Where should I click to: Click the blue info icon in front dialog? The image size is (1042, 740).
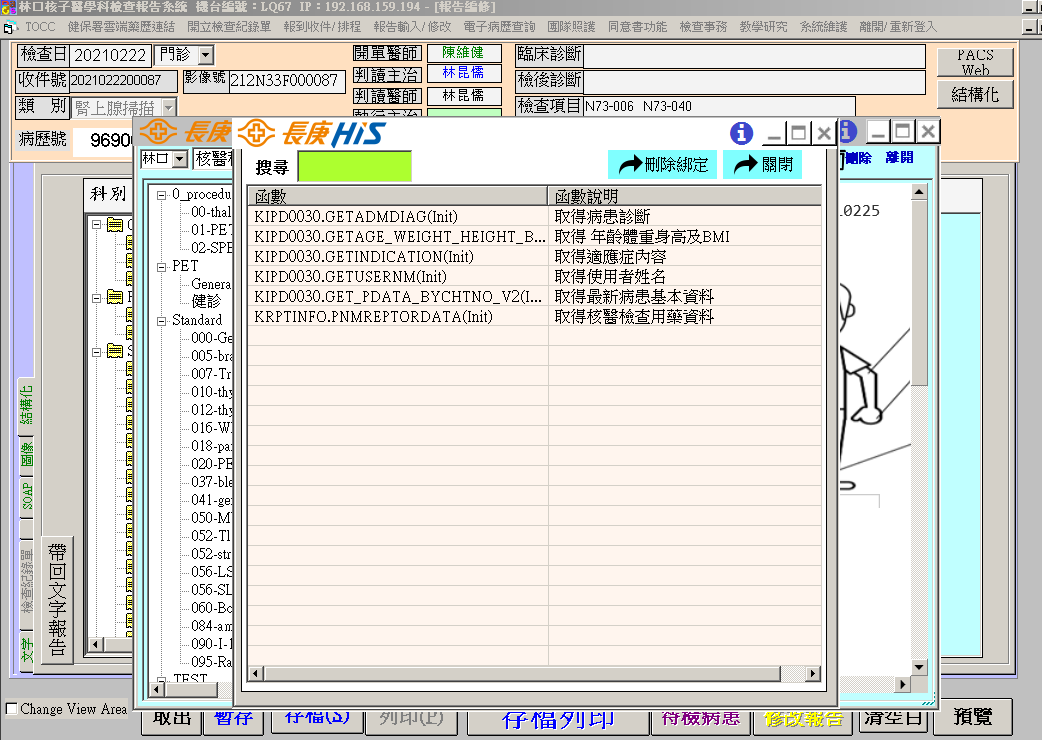coord(741,133)
